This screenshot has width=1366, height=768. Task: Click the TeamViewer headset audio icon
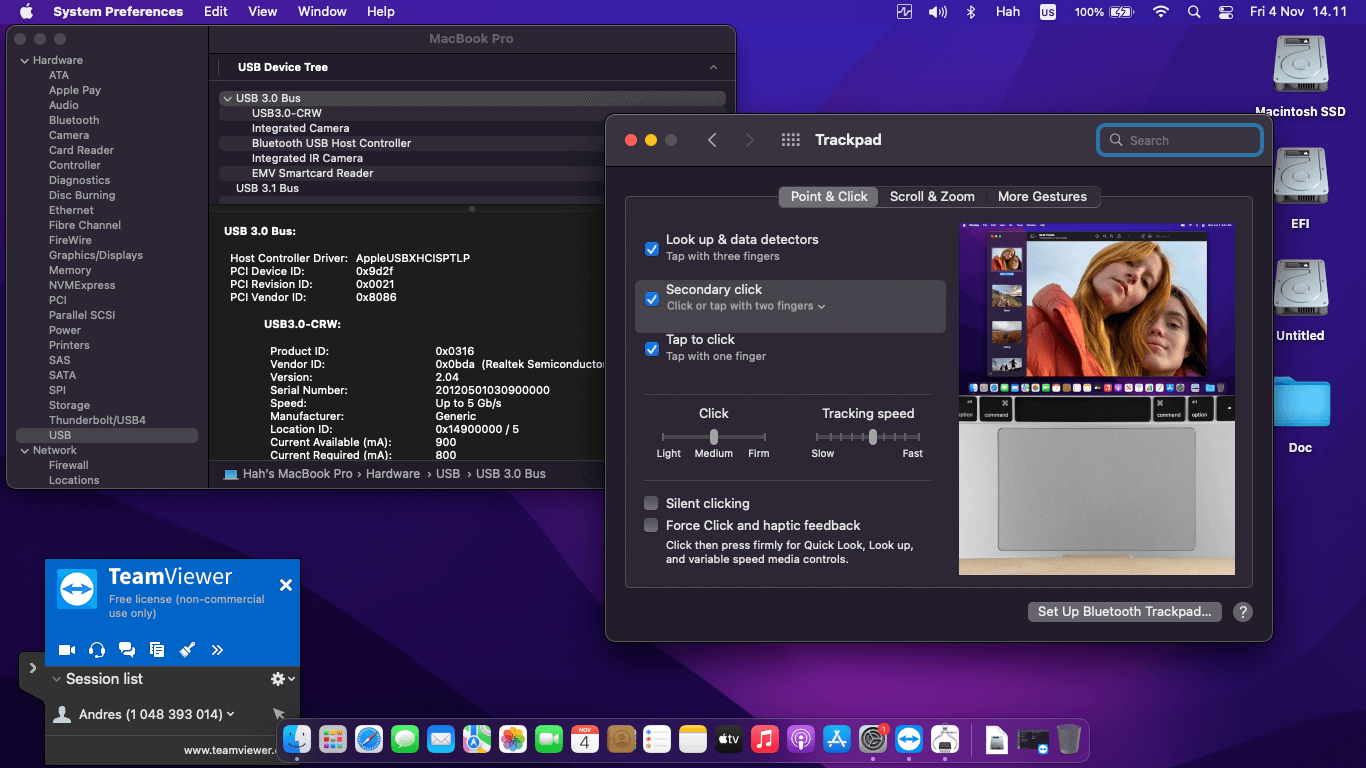pos(97,650)
